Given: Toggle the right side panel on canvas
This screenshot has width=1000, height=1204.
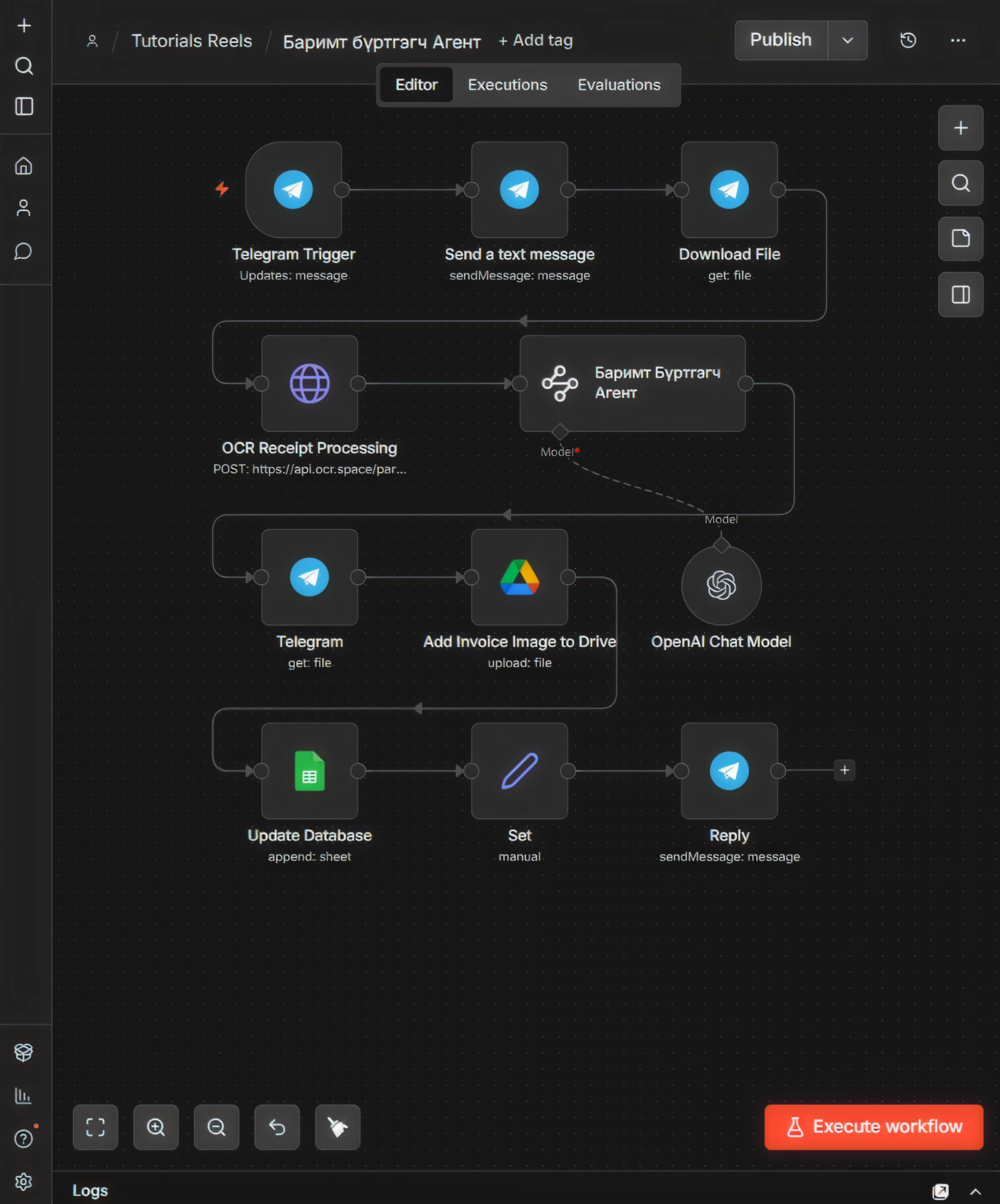Looking at the screenshot, I should pyautogui.click(x=960, y=294).
